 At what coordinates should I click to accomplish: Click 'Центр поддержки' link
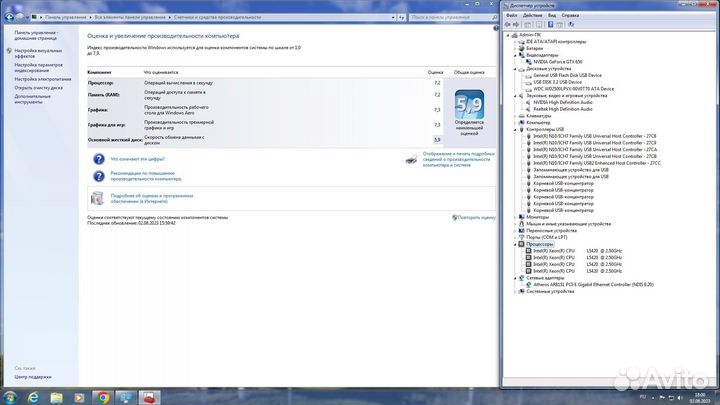pyautogui.click(x=33, y=377)
